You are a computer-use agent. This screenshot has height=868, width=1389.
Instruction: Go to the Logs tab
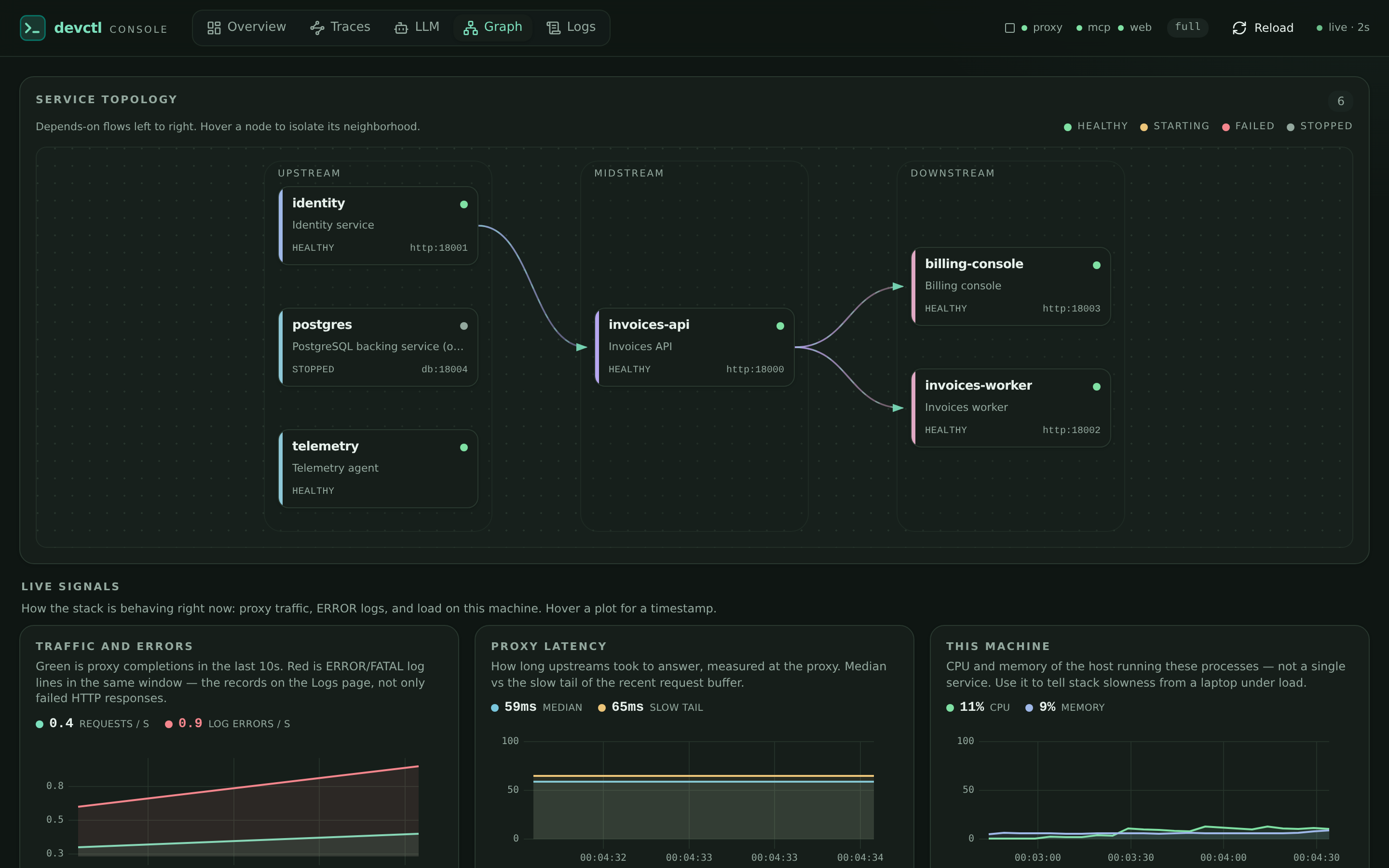[x=571, y=27]
